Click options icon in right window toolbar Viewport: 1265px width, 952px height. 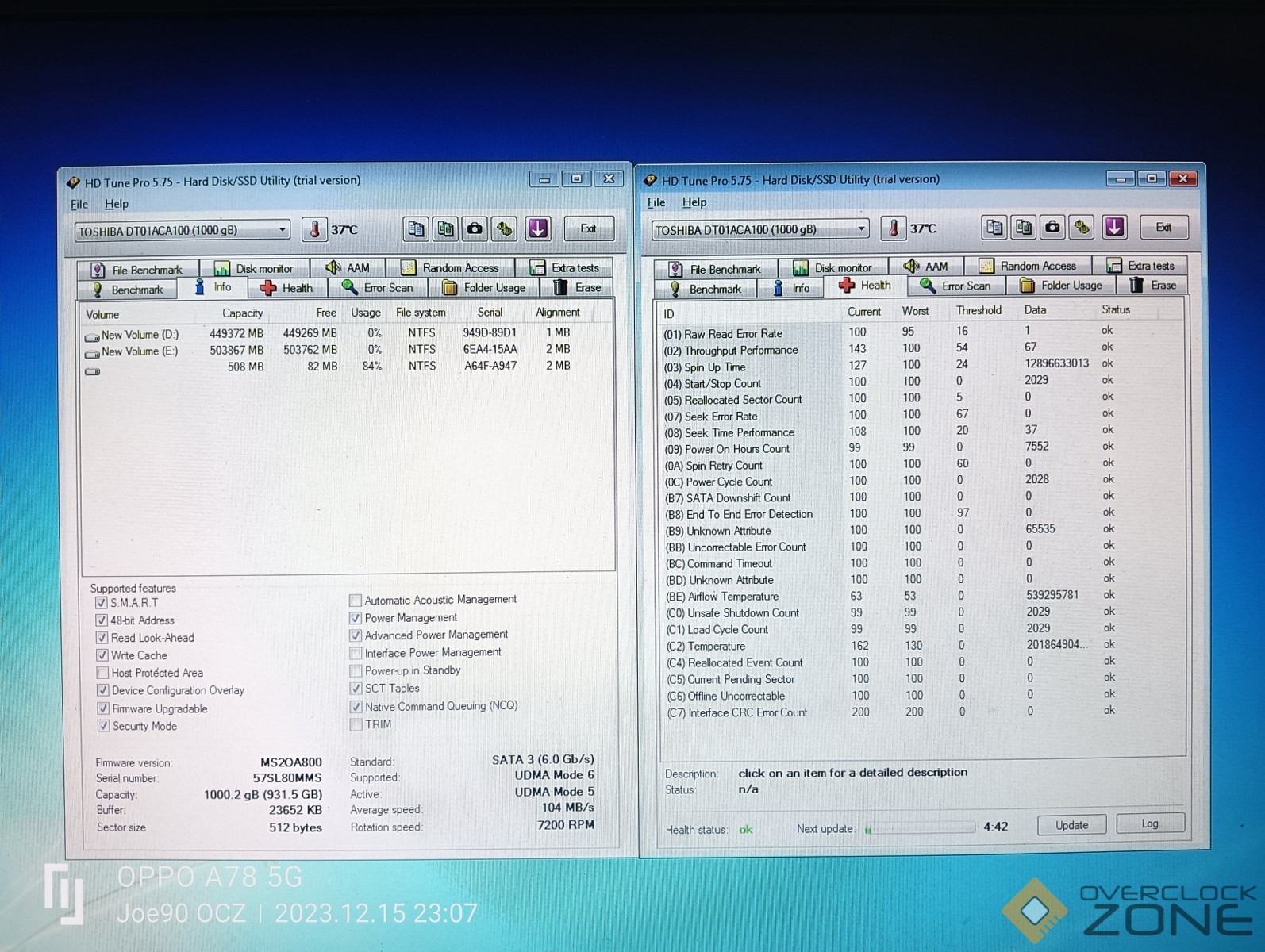1082,228
